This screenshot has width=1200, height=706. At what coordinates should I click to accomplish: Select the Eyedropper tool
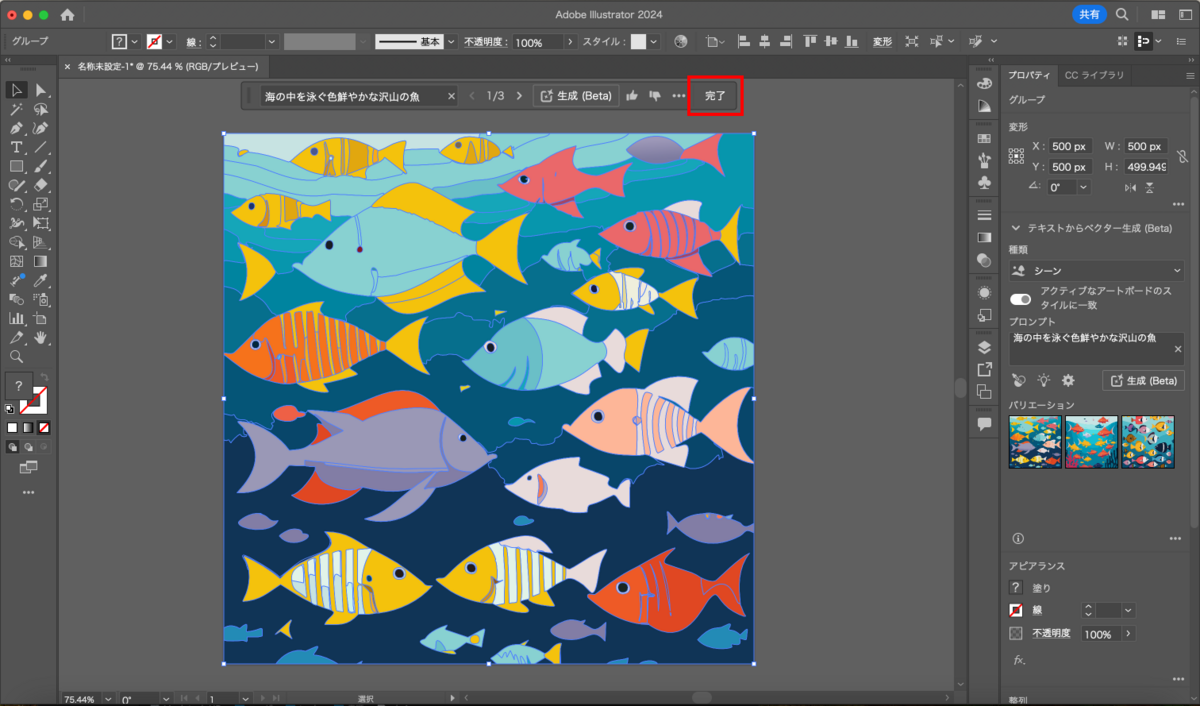pyautogui.click(x=41, y=280)
